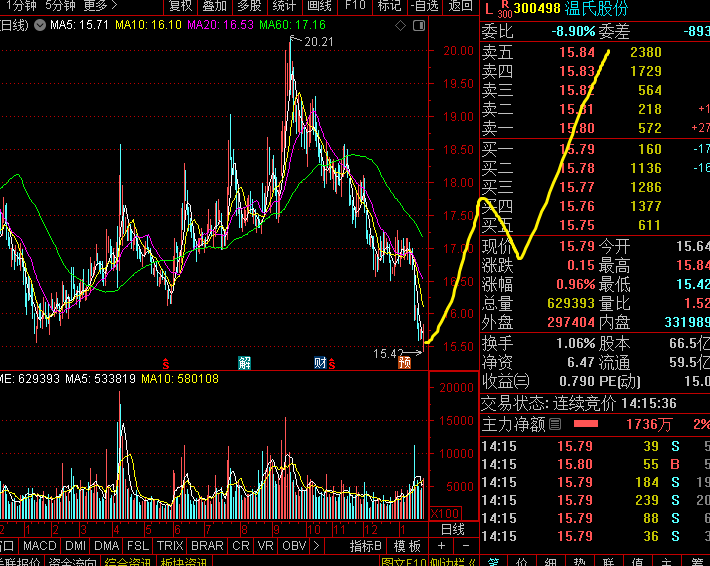This screenshot has height=566, width=710.
Task: Click the red S marker beside 财
Action: (332, 363)
